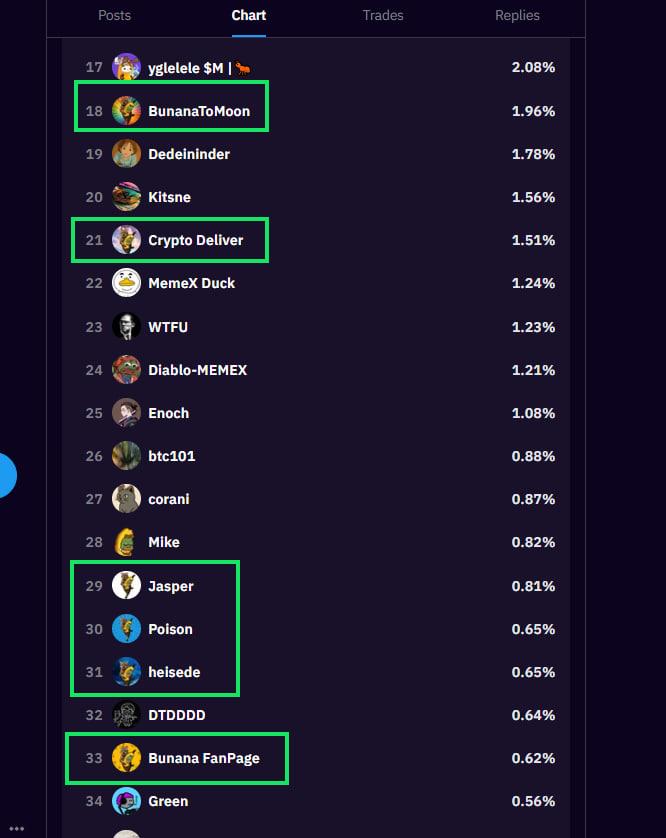Switch to the Replies tab
This screenshot has height=838, width=666.
coord(517,16)
